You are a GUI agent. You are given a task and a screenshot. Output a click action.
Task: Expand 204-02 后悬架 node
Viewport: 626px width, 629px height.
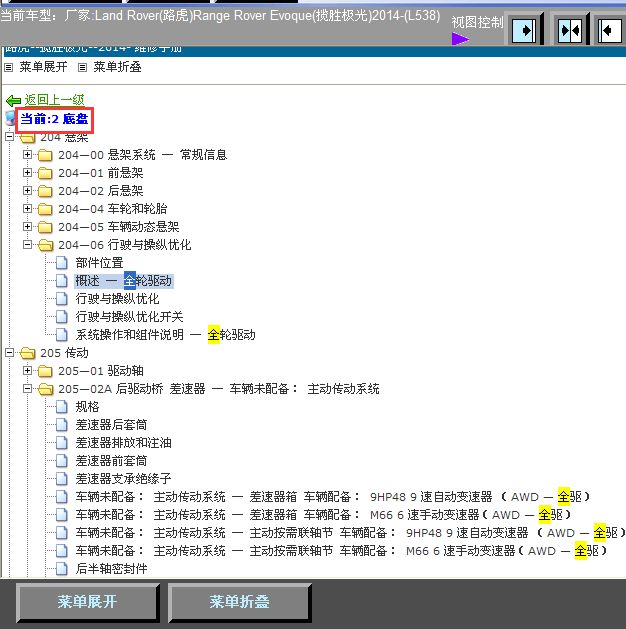(27, 190)
